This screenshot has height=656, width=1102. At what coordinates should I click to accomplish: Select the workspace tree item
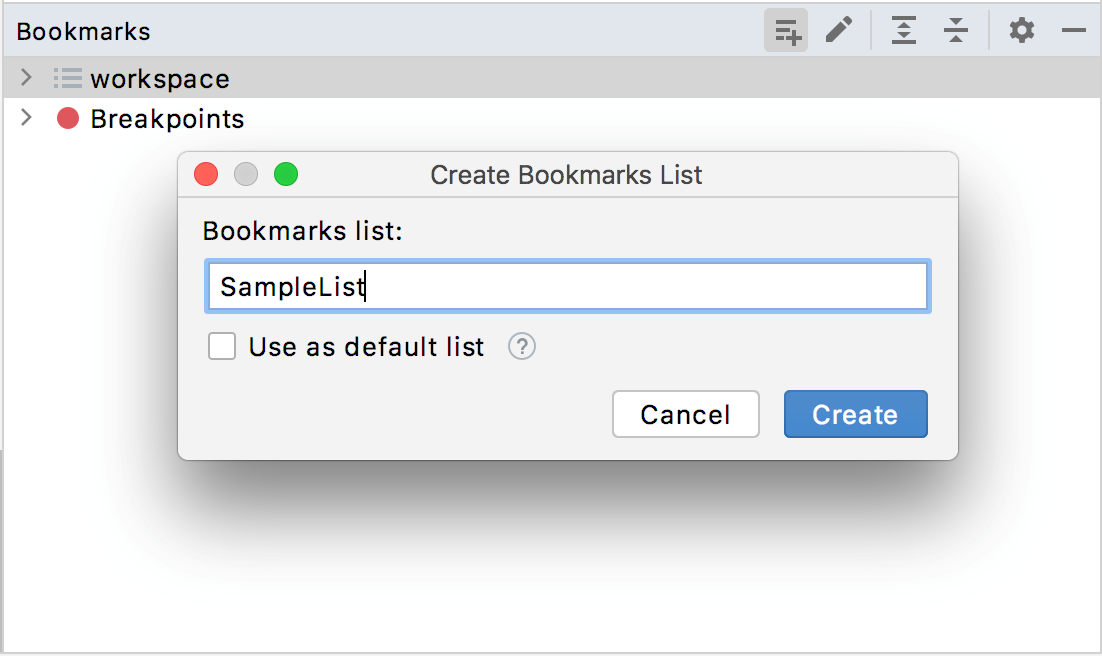click(159, 78)
